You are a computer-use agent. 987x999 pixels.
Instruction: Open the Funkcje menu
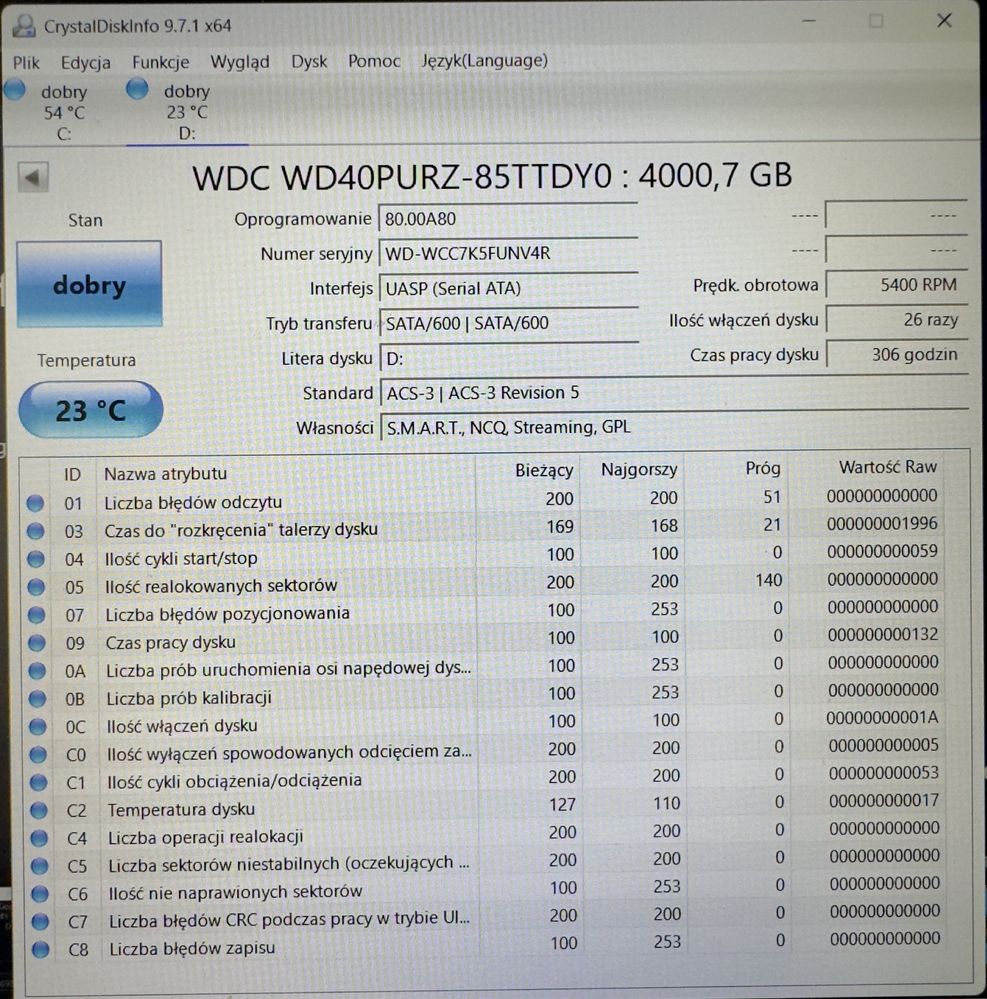161,62
